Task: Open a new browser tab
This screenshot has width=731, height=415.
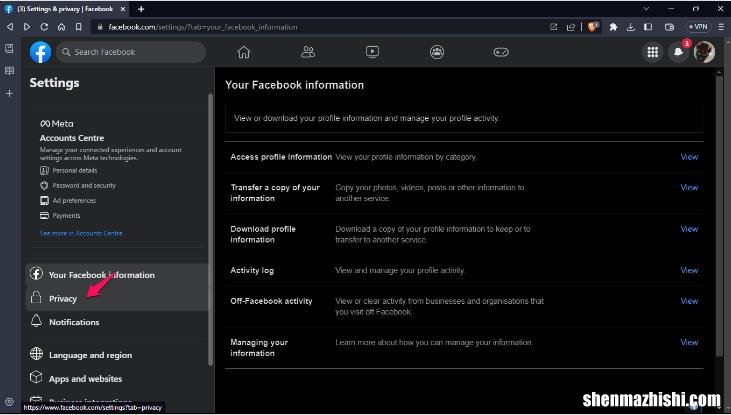Action: coord(141,9)
